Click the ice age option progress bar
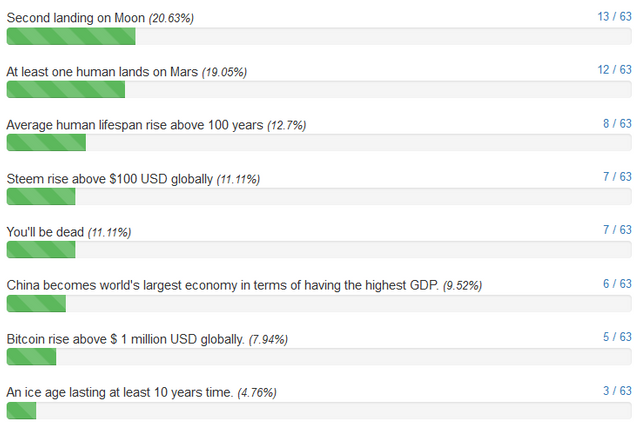The width and height of the screenshot is (640, 429). click(x=319, y=410)
